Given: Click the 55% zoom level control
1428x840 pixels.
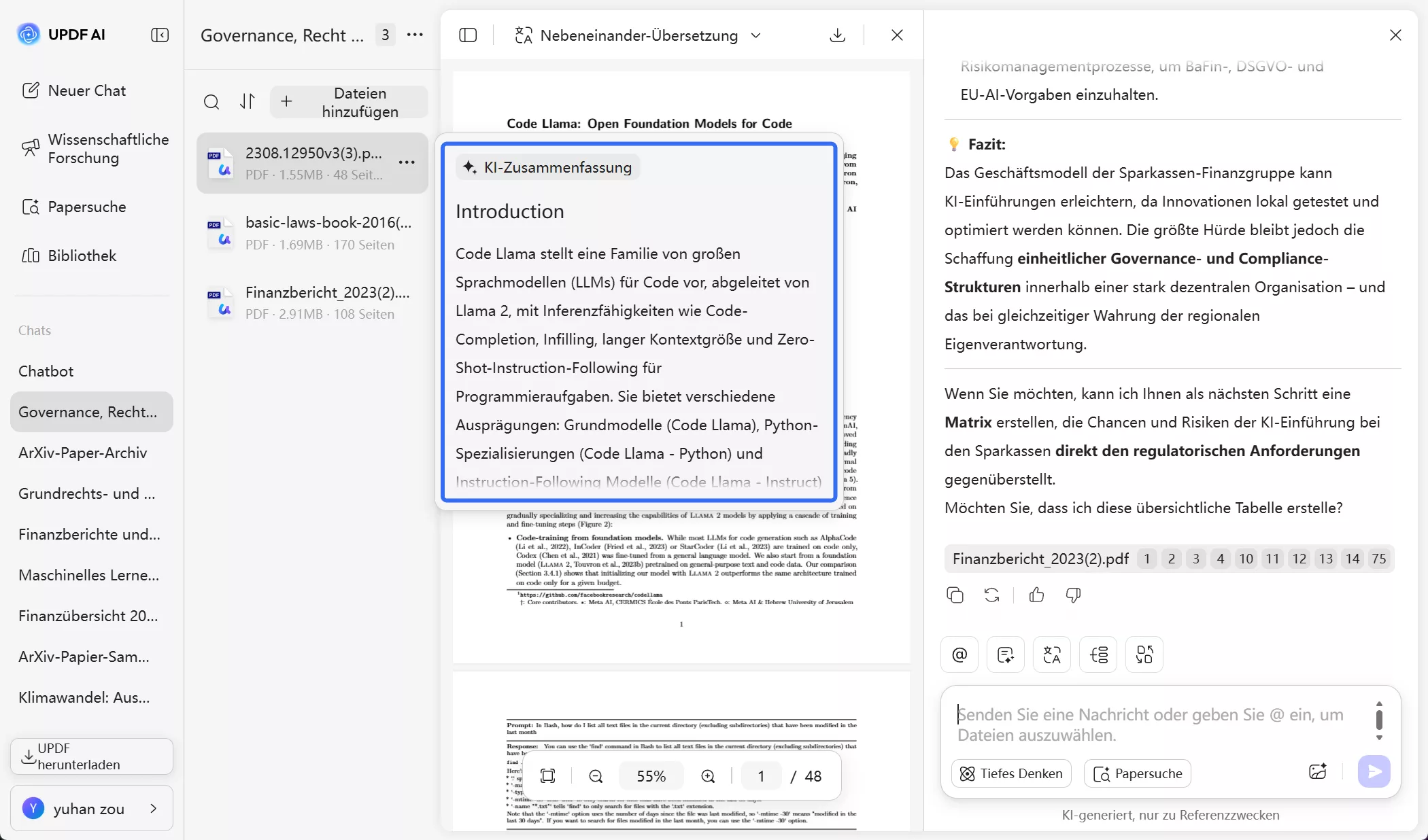Looking at the screenshot, I should point(650,775).
